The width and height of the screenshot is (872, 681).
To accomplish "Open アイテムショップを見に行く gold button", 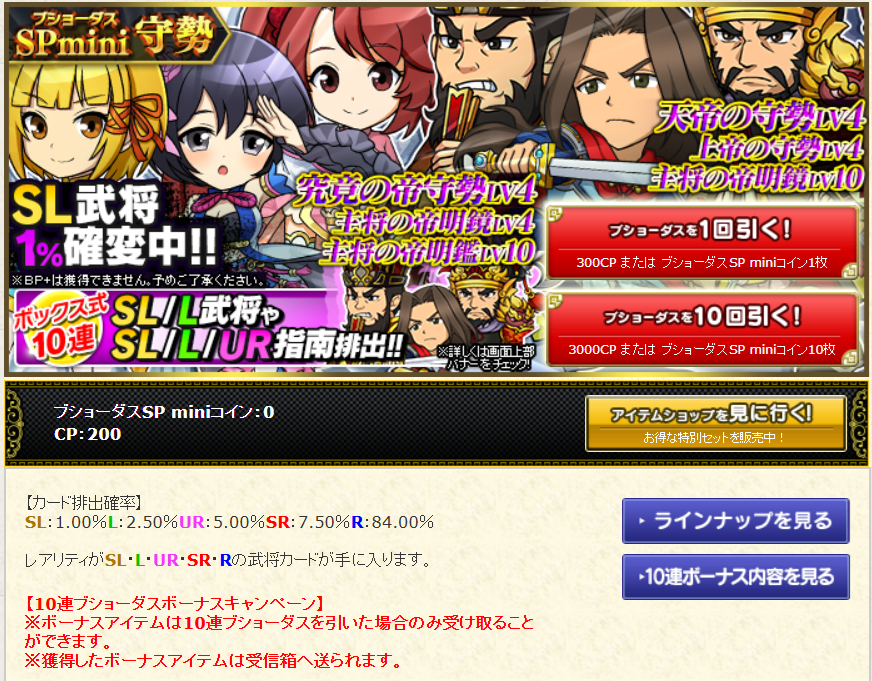I will point(716,424).
